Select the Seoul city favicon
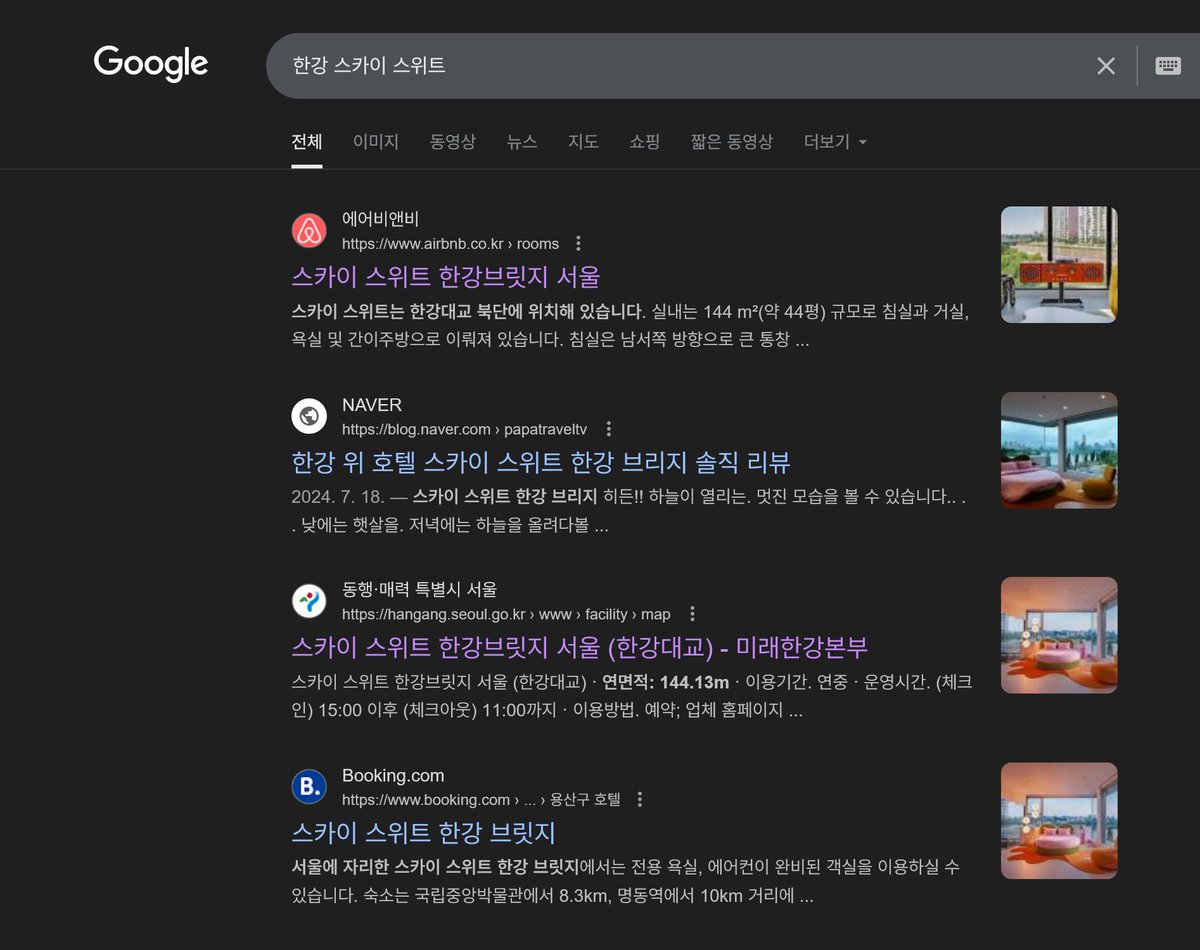The height and width of the screenshot is (950, 1200). (x=309, y=601)
